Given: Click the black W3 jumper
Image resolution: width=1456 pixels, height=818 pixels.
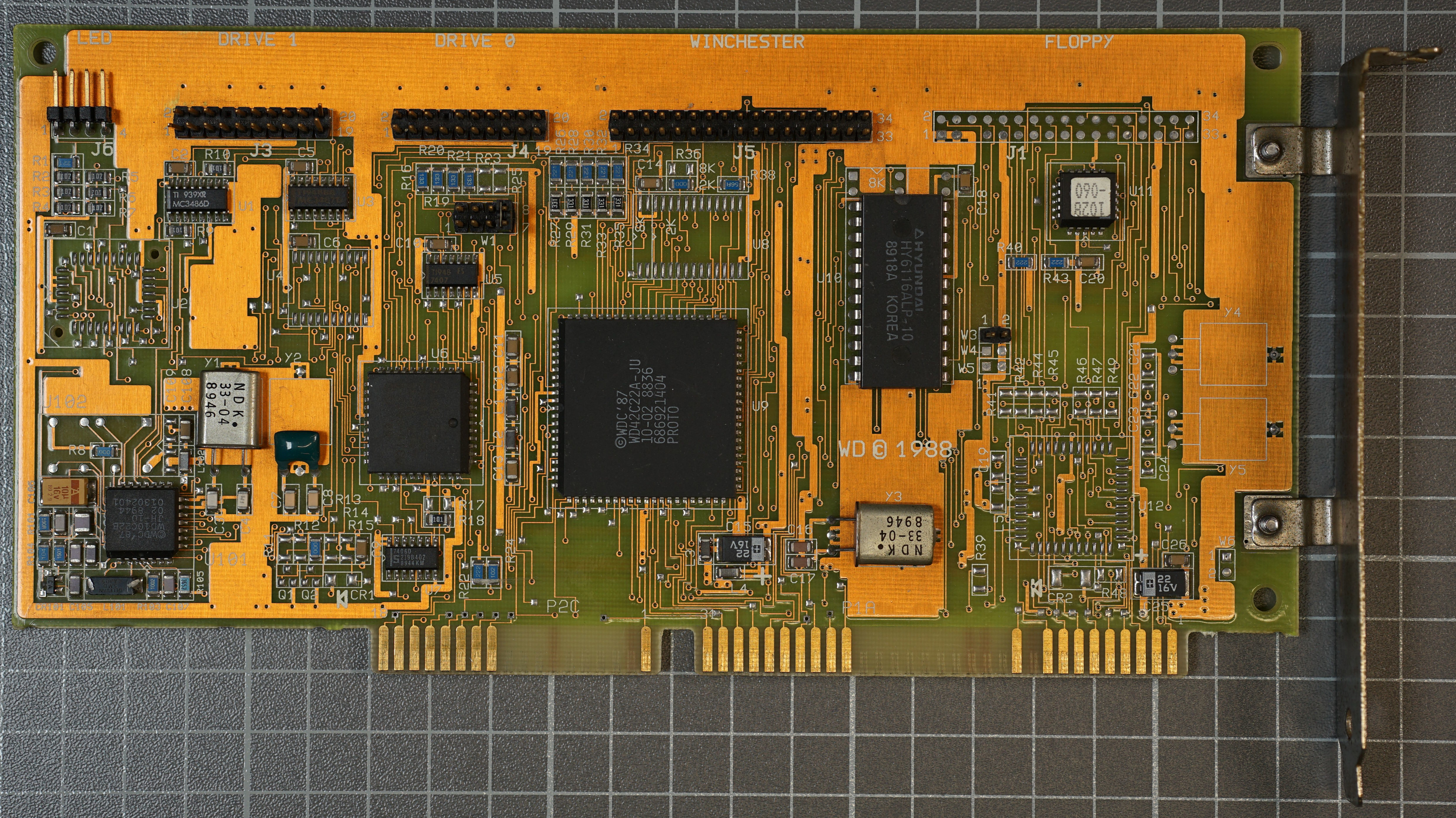Looking at the screenshot, I should [x=995, y=335].
